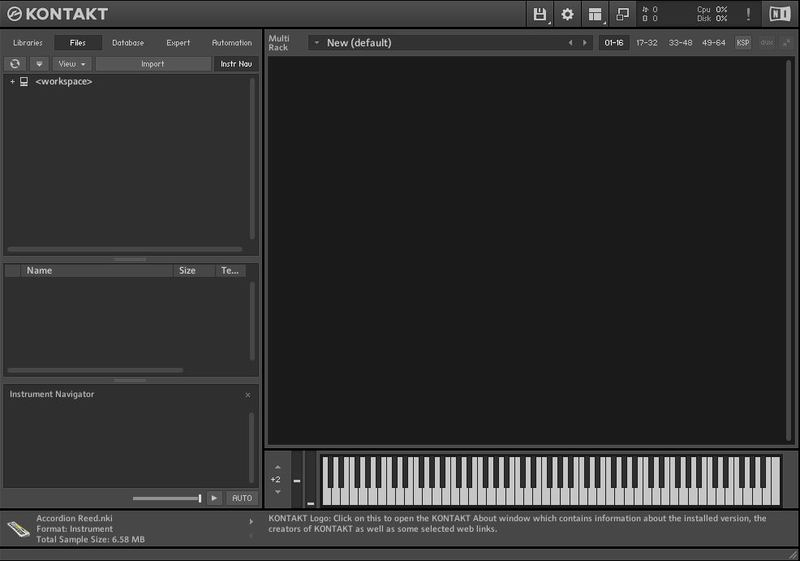Click the NI logo icon
The height and width of the screenshot is (561, 800).
pyautogui.click(x=779, y=14)
